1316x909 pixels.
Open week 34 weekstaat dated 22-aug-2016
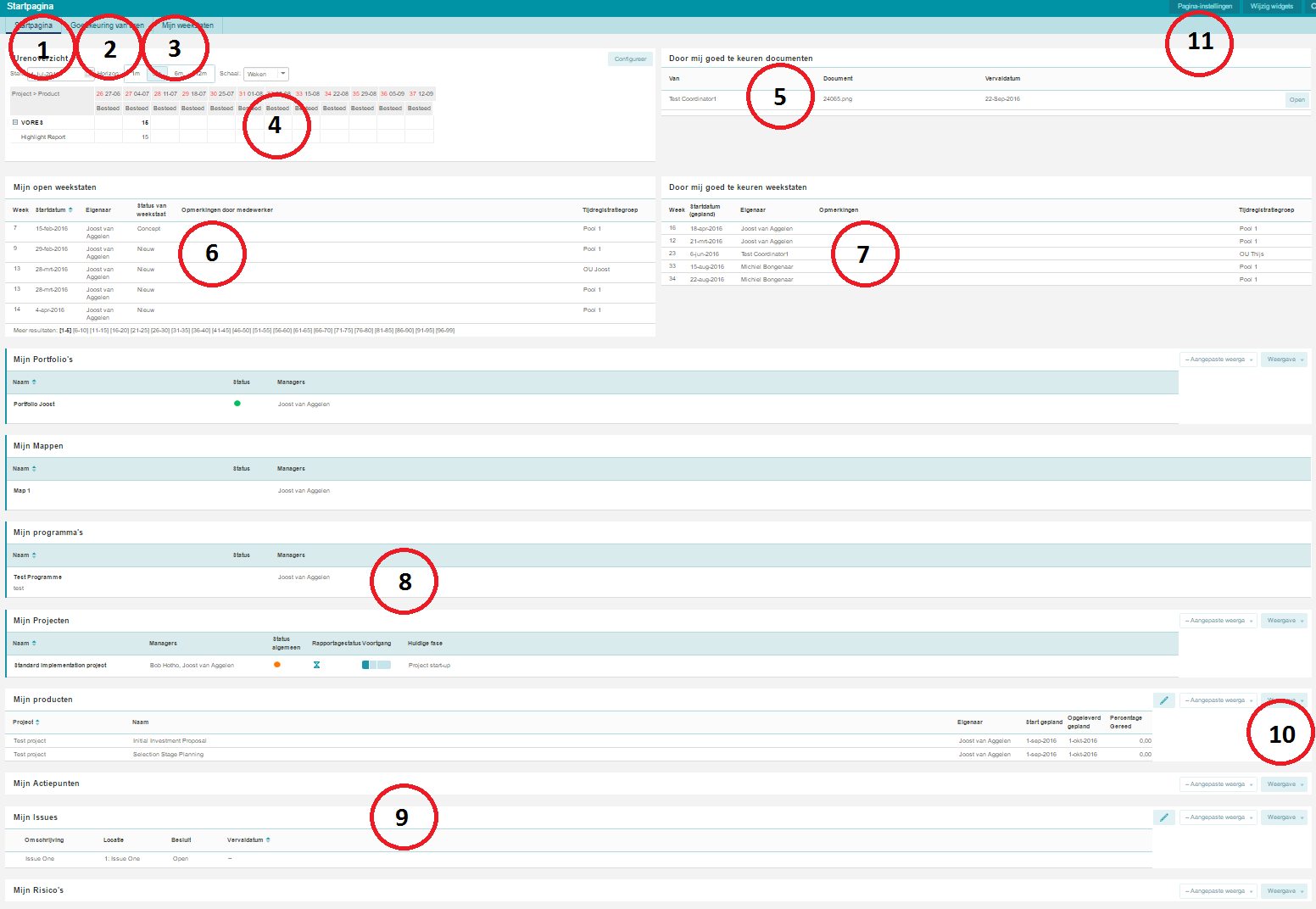[672, 279]
